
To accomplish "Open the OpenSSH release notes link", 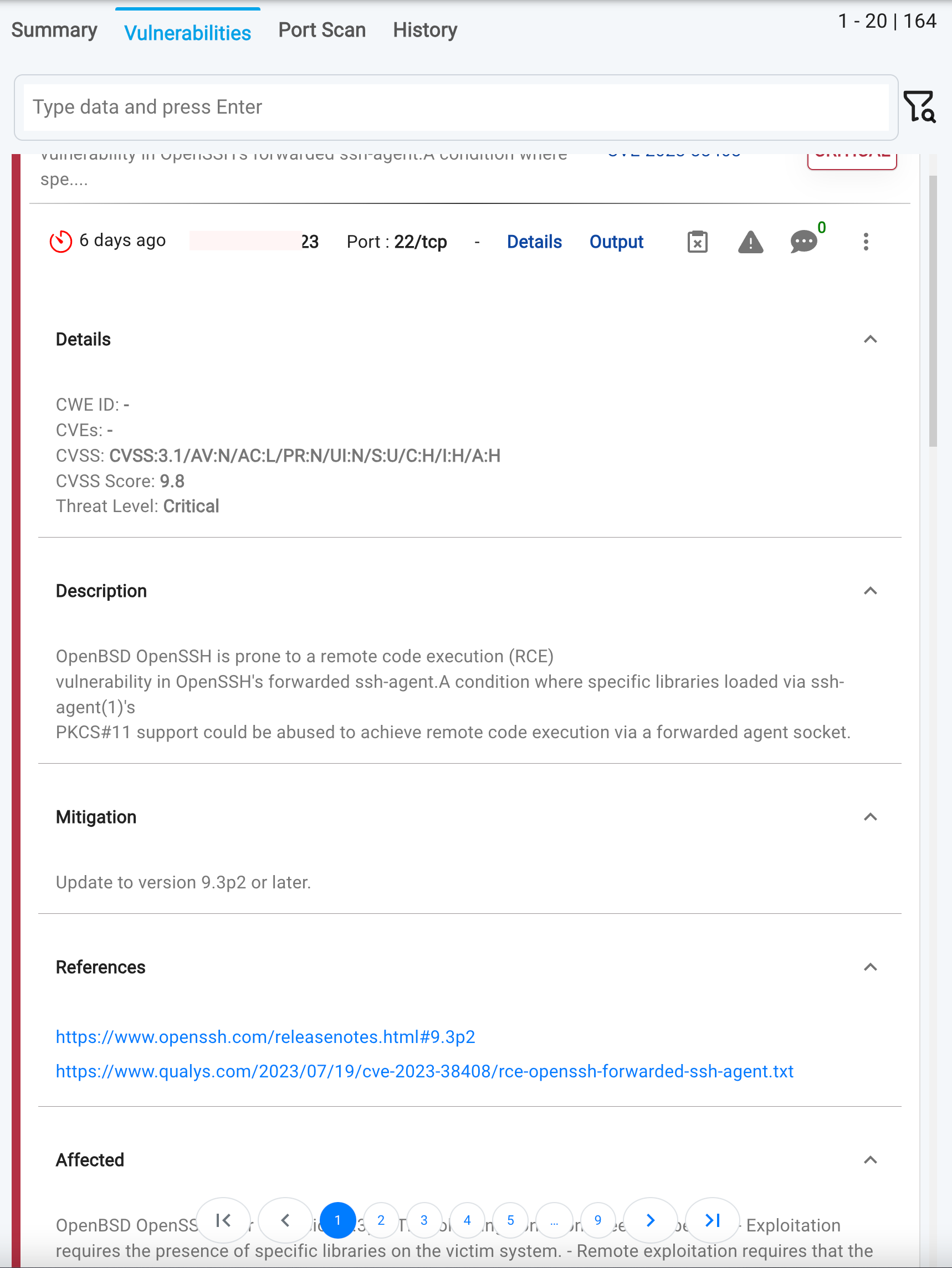I will 265,1037.
